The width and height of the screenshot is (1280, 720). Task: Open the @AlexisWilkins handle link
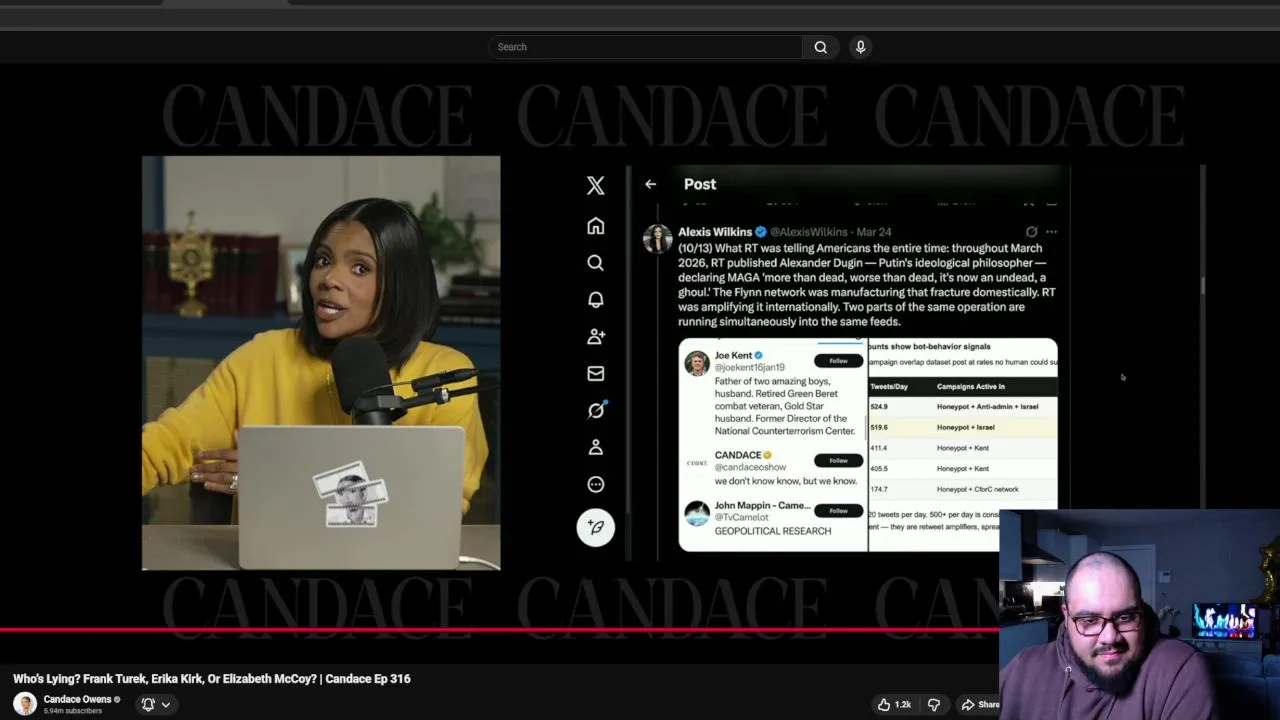(x=809, y=232)
